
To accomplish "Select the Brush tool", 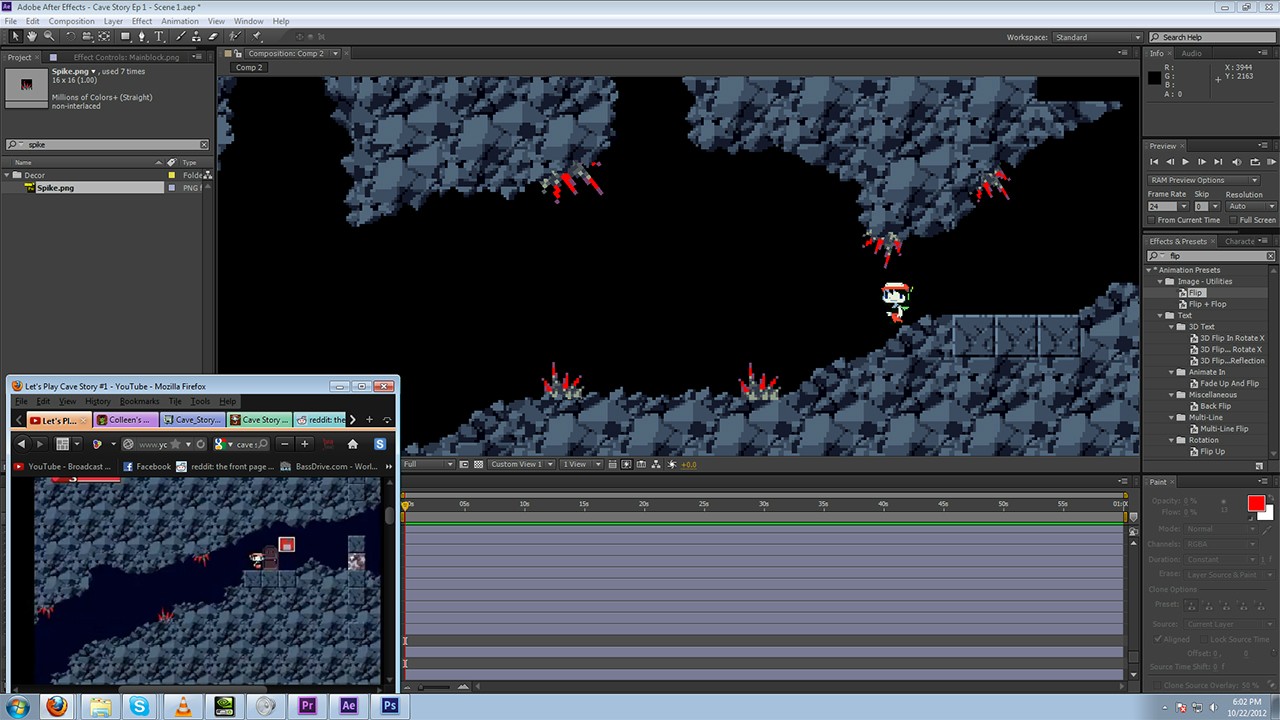I will [x=181, y=36].
